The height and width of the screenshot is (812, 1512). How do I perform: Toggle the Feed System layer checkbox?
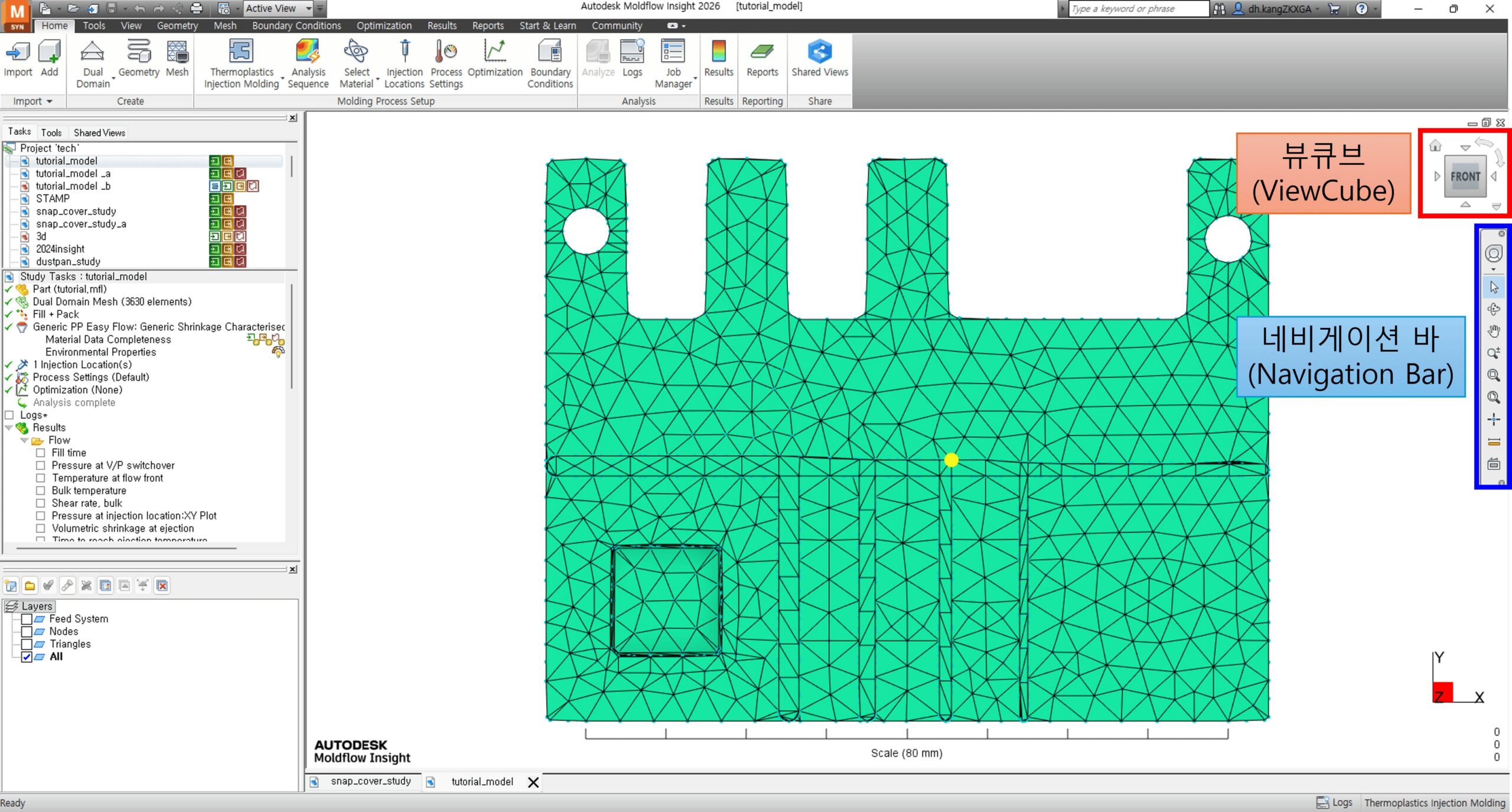pyautogui.click(x=27, y=619)
